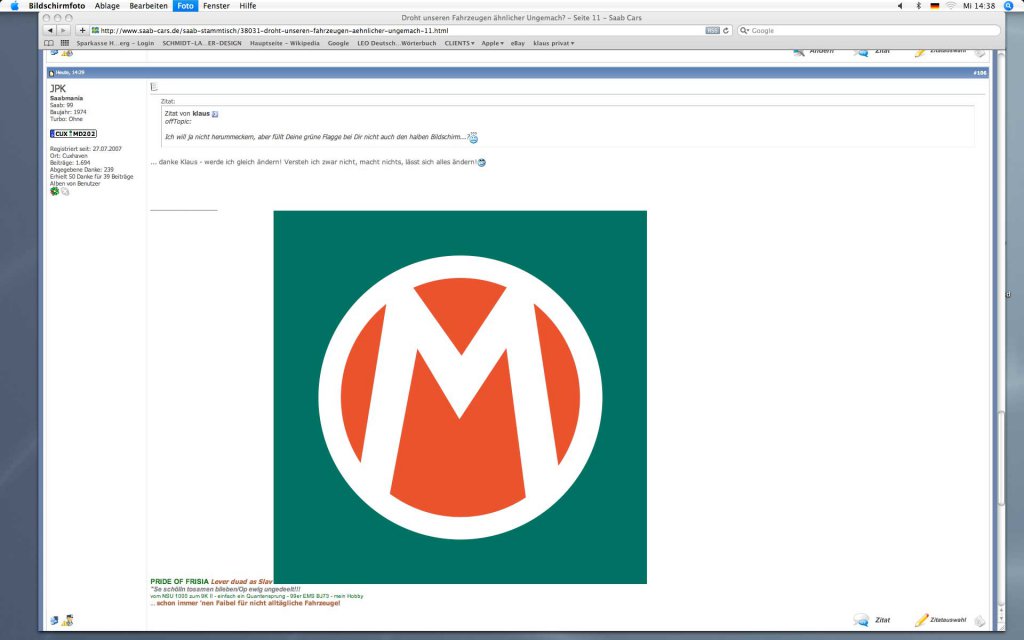The height and width of the screenshot is (640, 1024).
Task: Click the post document icon above the quote
Action: 154,87
